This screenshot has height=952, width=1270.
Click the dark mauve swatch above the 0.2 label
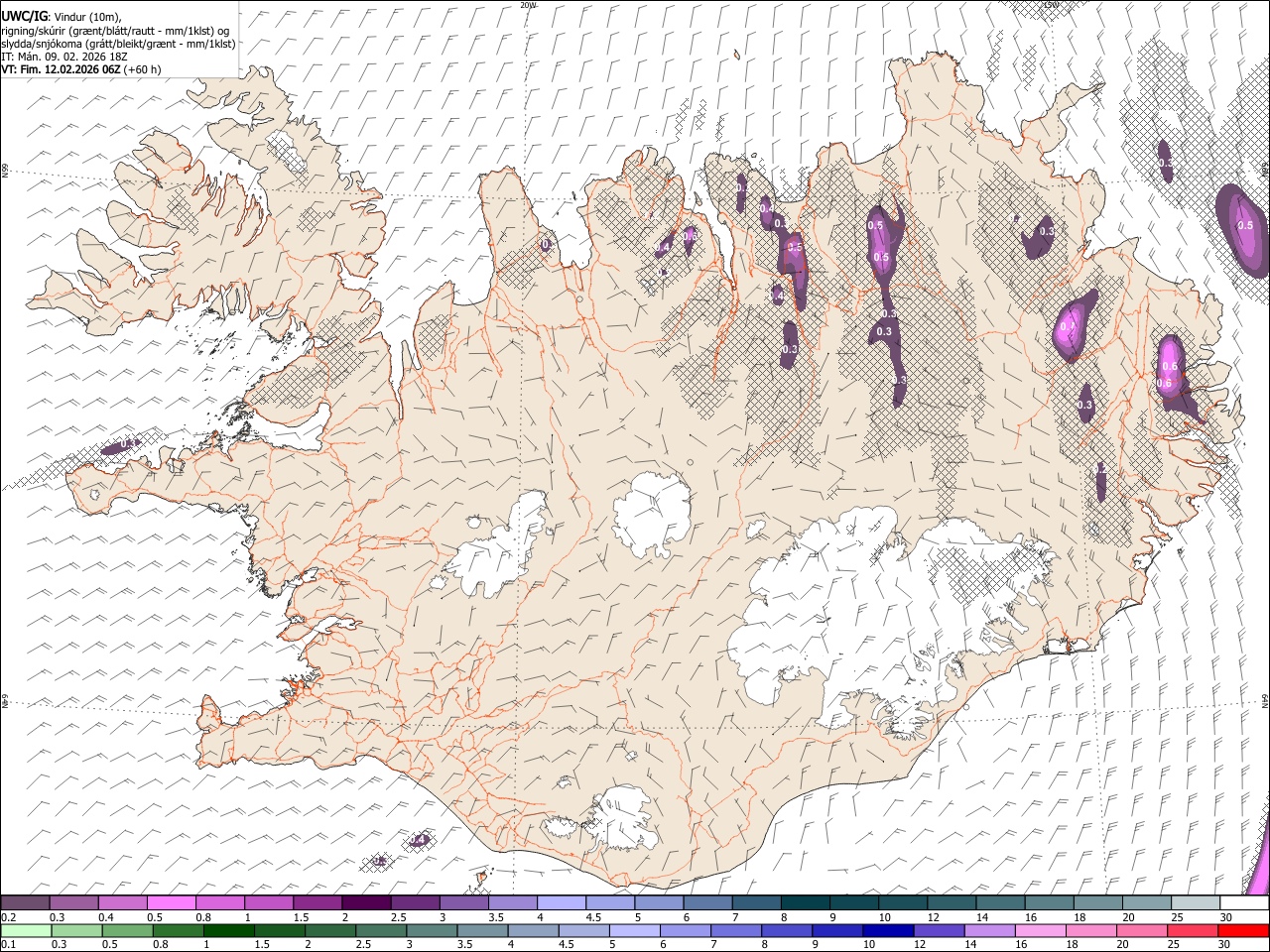[25, 903]
